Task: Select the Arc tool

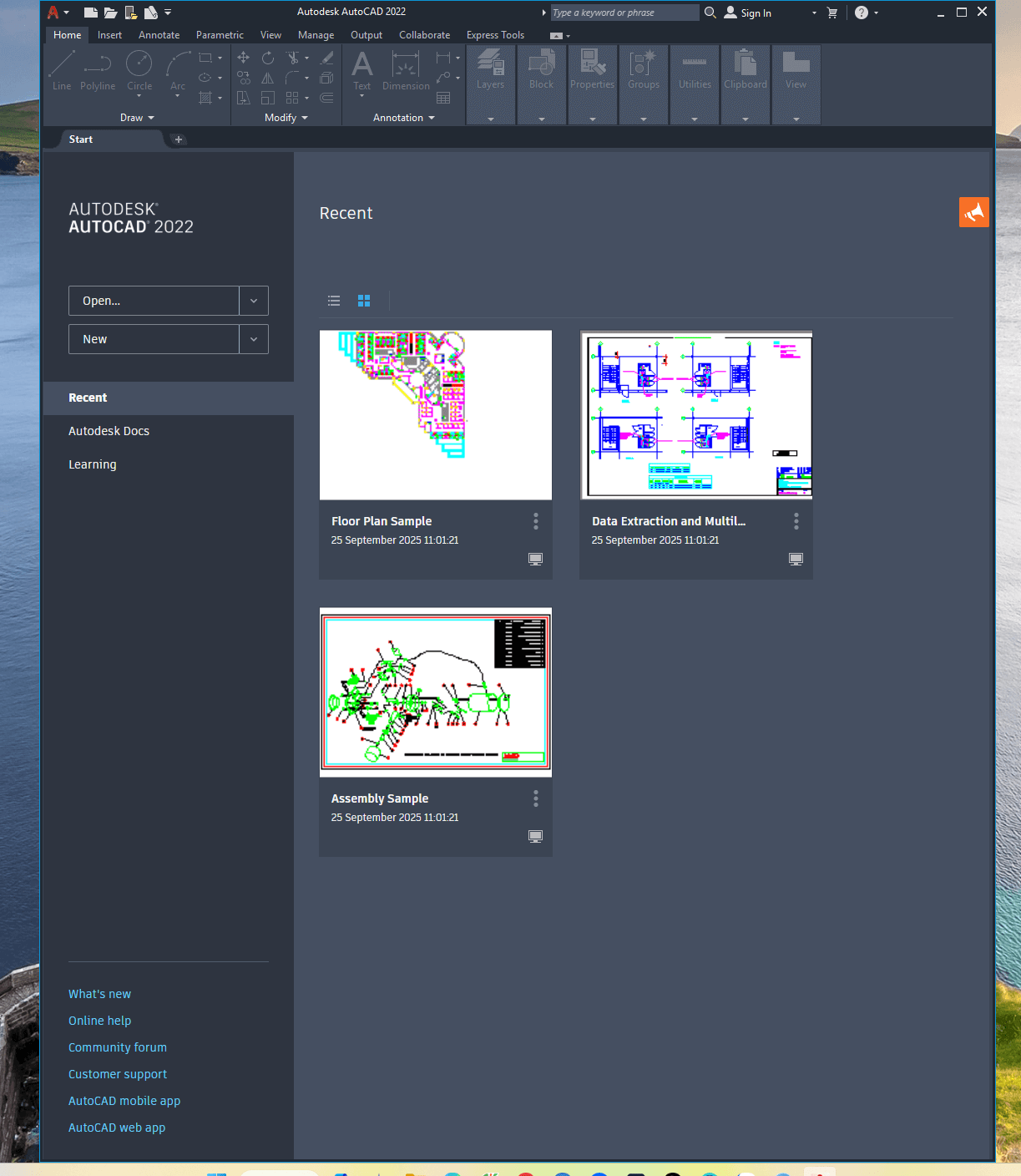Action: click(178, 70)
